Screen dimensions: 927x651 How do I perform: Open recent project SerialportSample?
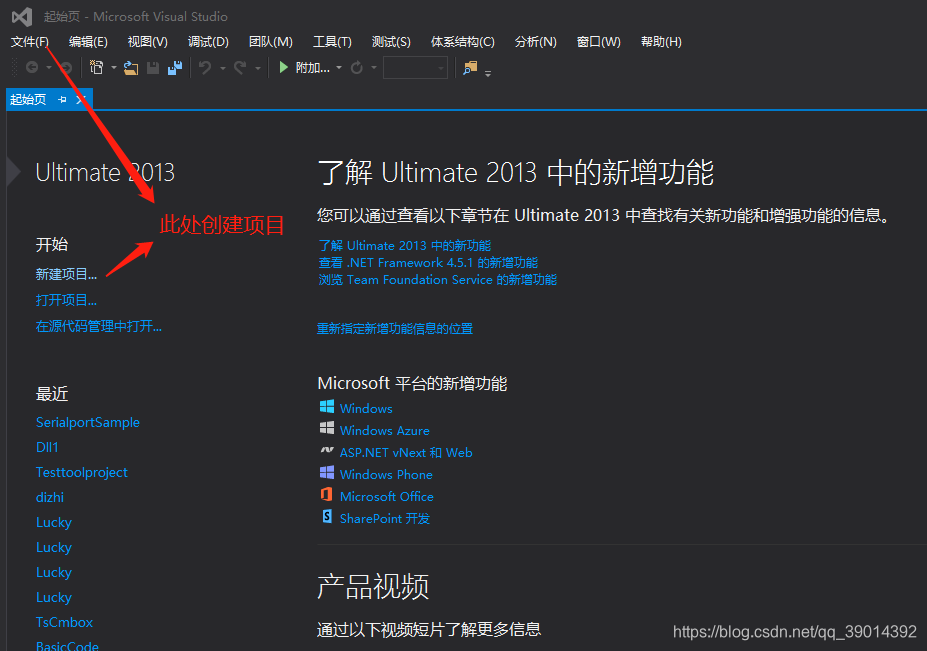[x=87, y=422]
